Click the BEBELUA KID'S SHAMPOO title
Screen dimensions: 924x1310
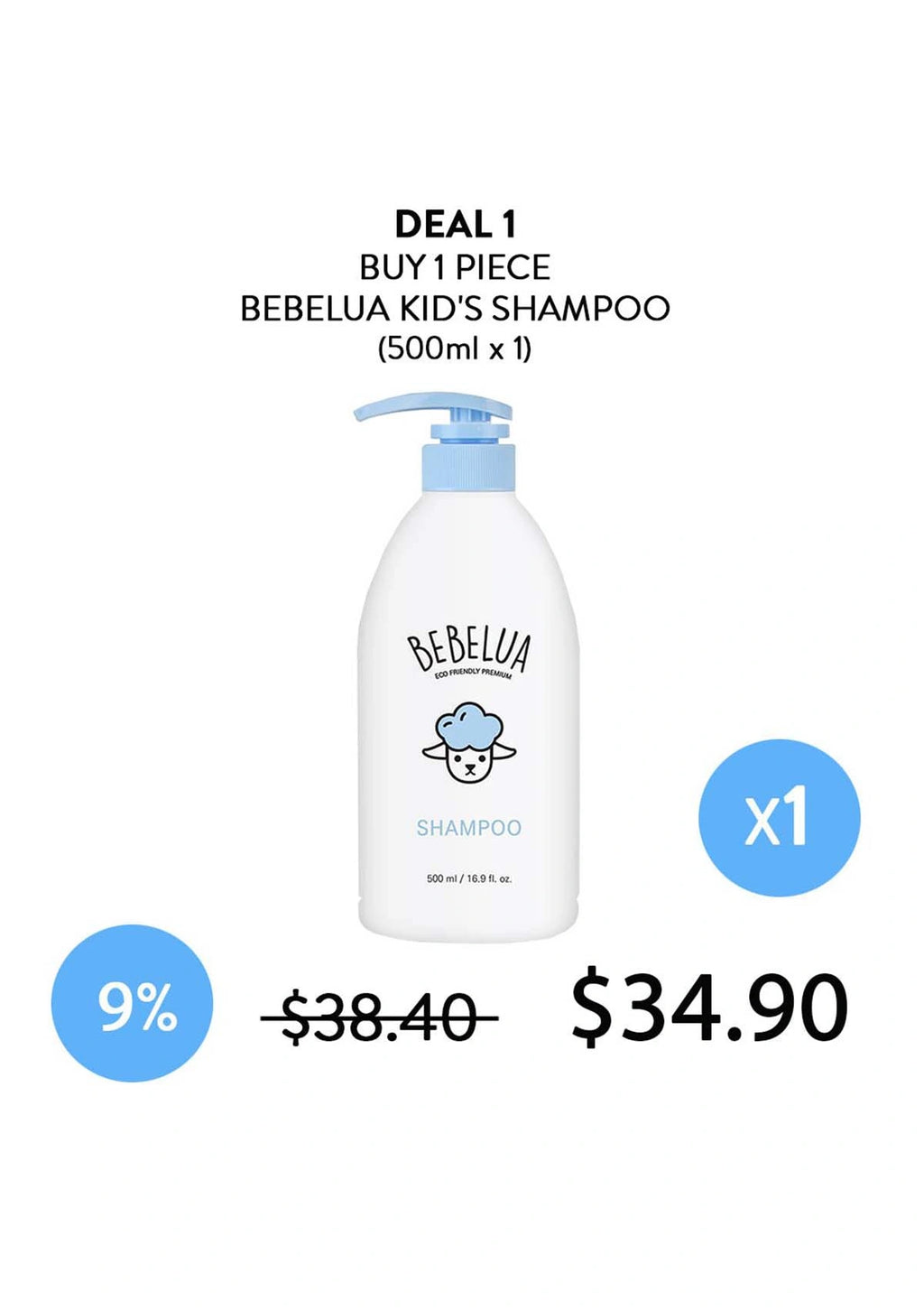[x=455, y=309]
